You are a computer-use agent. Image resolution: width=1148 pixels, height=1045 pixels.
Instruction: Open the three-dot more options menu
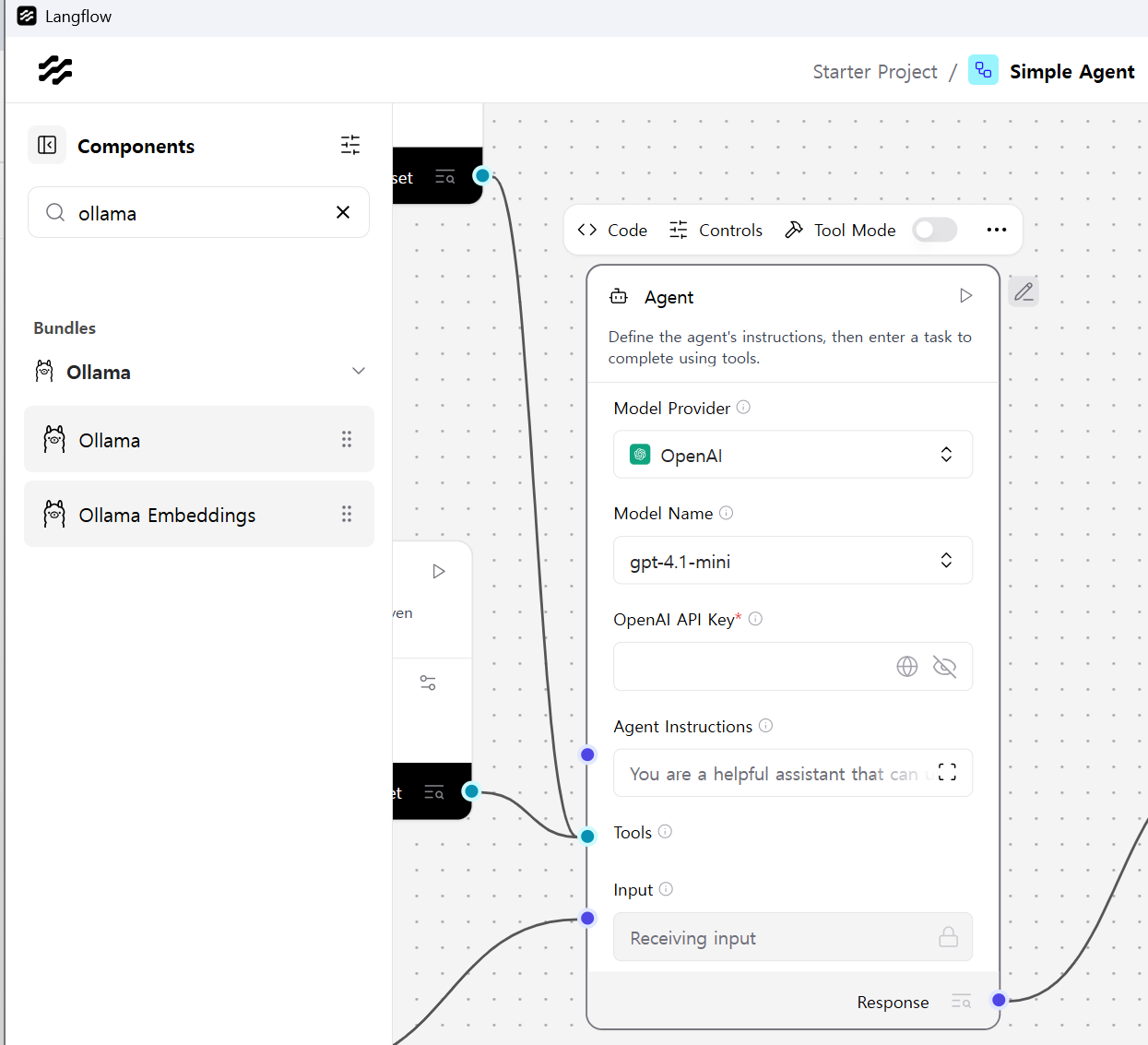pos(997,230)
